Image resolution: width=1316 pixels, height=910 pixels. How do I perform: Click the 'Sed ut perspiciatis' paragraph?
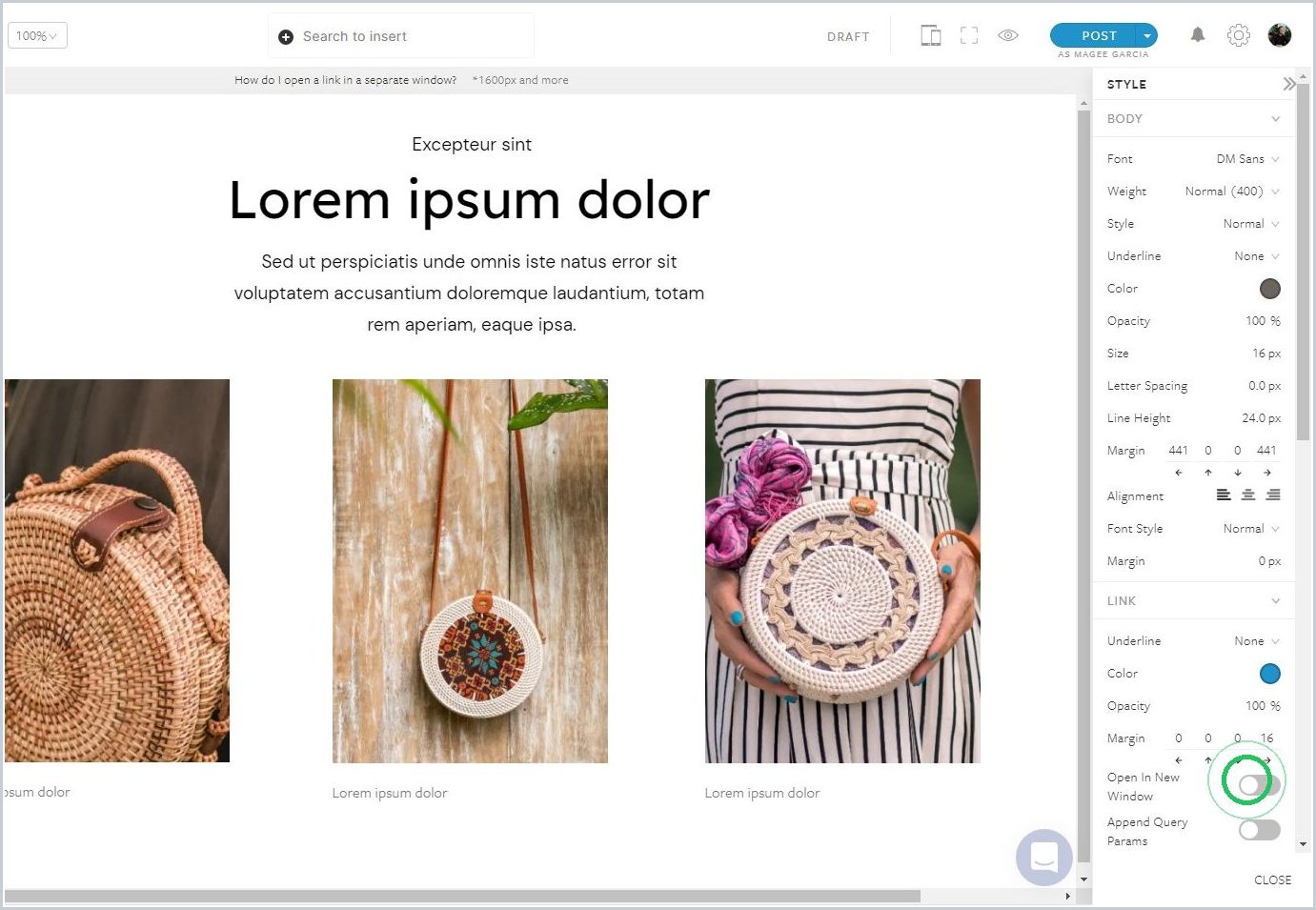point(470,293)
